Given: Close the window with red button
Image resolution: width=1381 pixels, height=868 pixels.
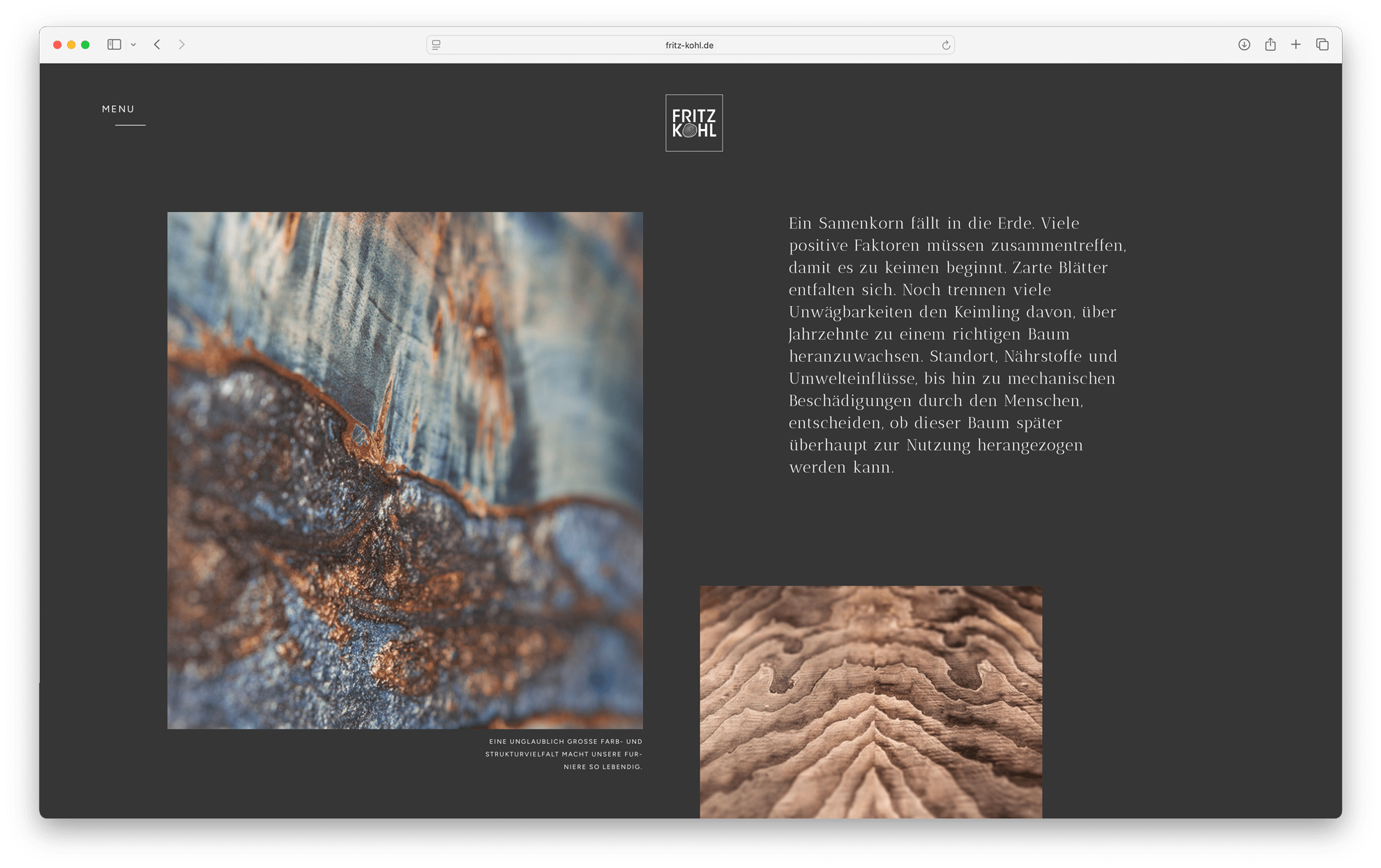Looking at the screenshot, I should pos(57,45).
